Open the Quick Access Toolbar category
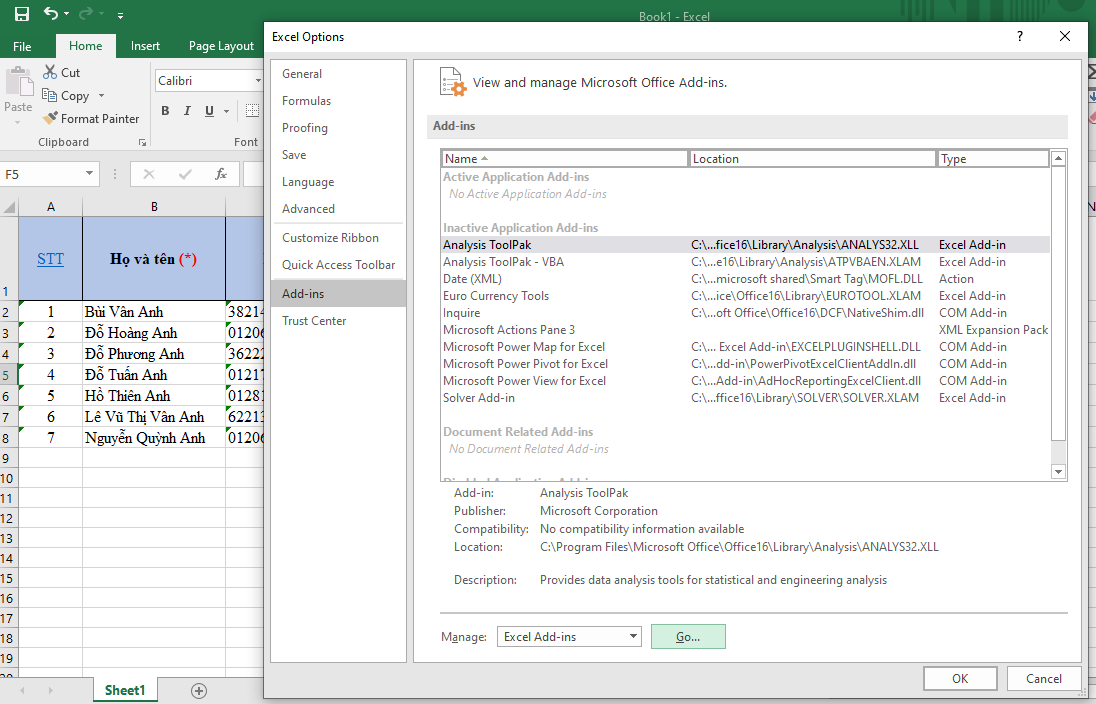This screenshot has width=1096, height=704. point(338,265)
